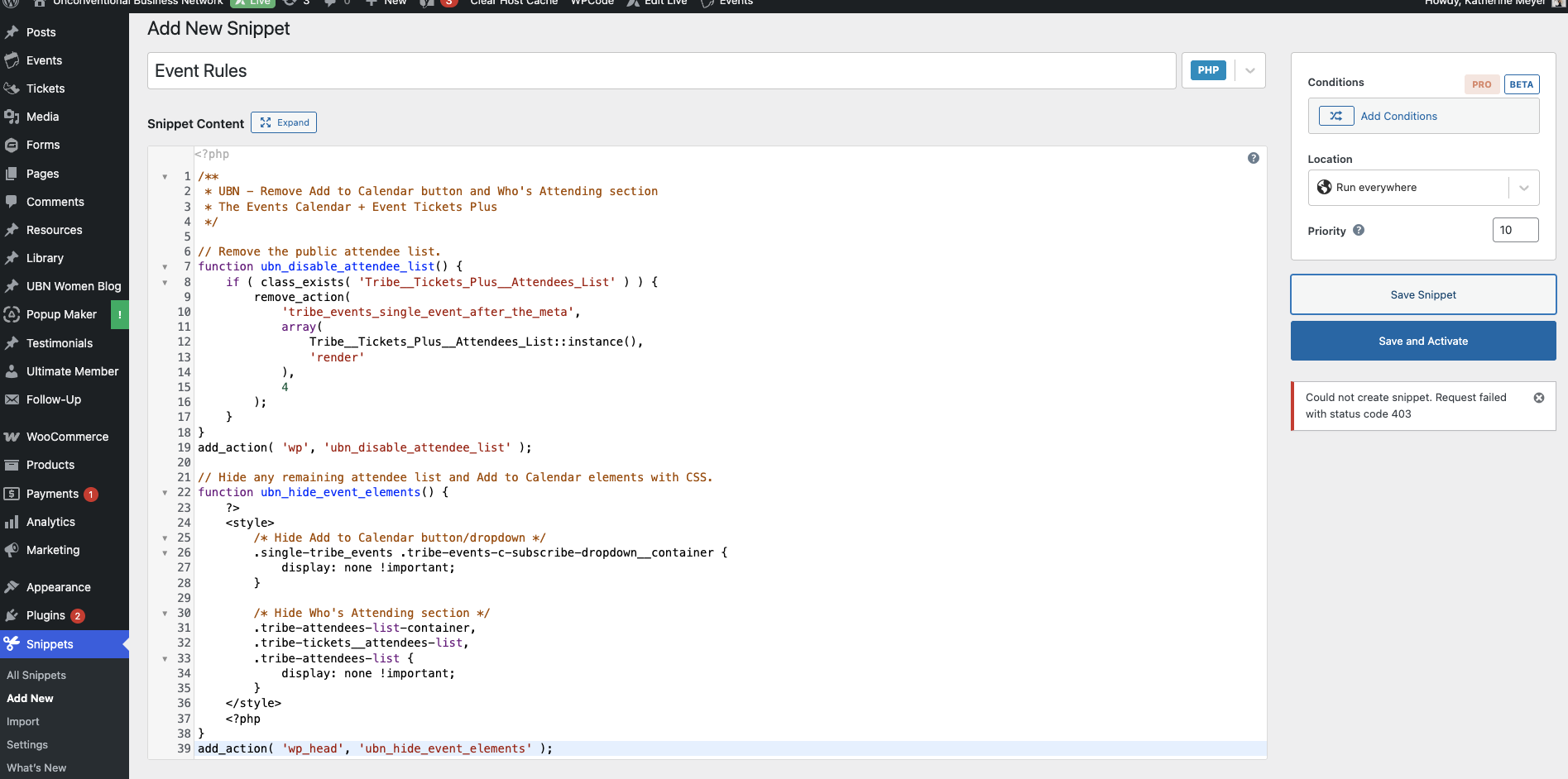Click the Snippets scissors icon
The height and width of the screenshot is (779, 1568).
coord(12,643)
